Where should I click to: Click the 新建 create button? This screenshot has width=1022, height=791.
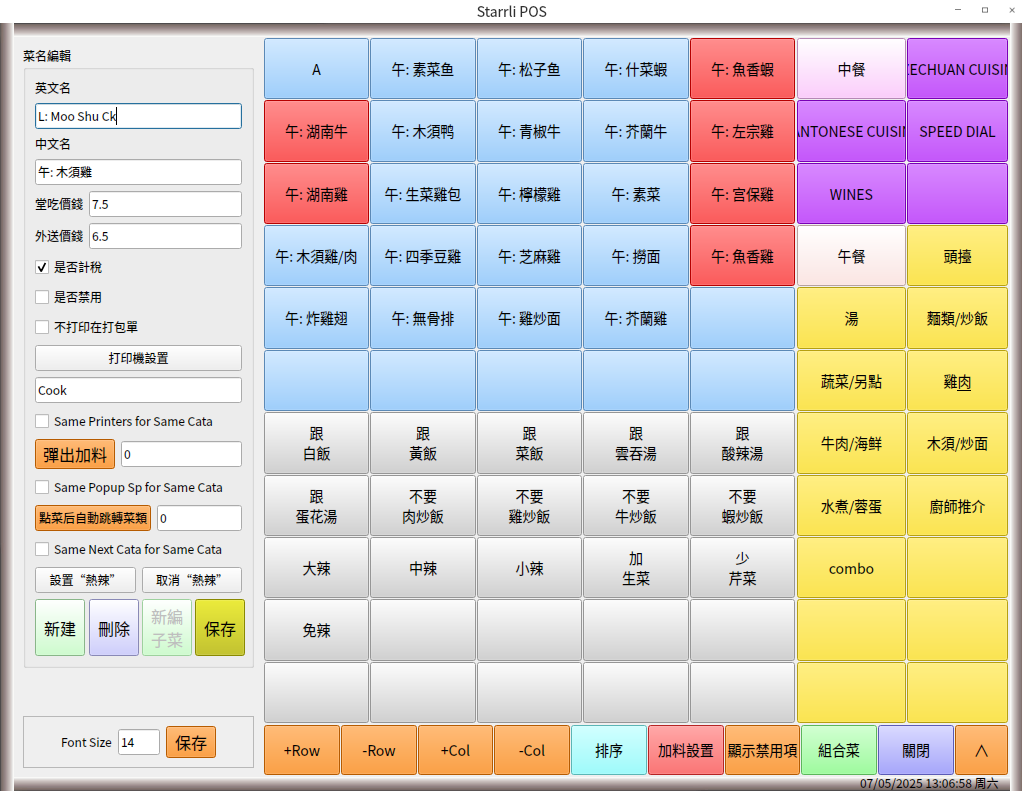coord(60,628)
